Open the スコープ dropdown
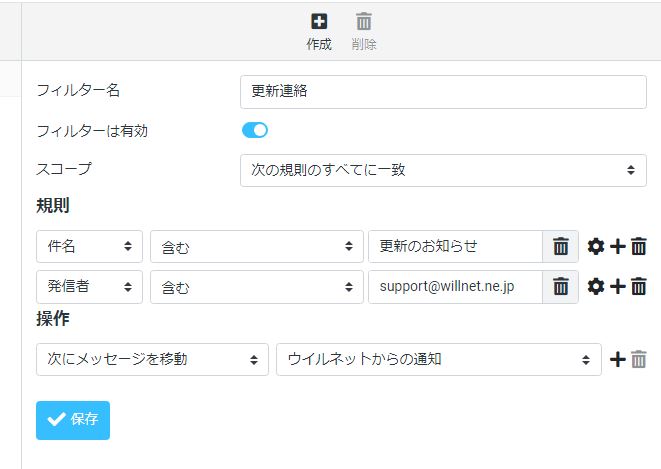 click(x=443, y=170)
